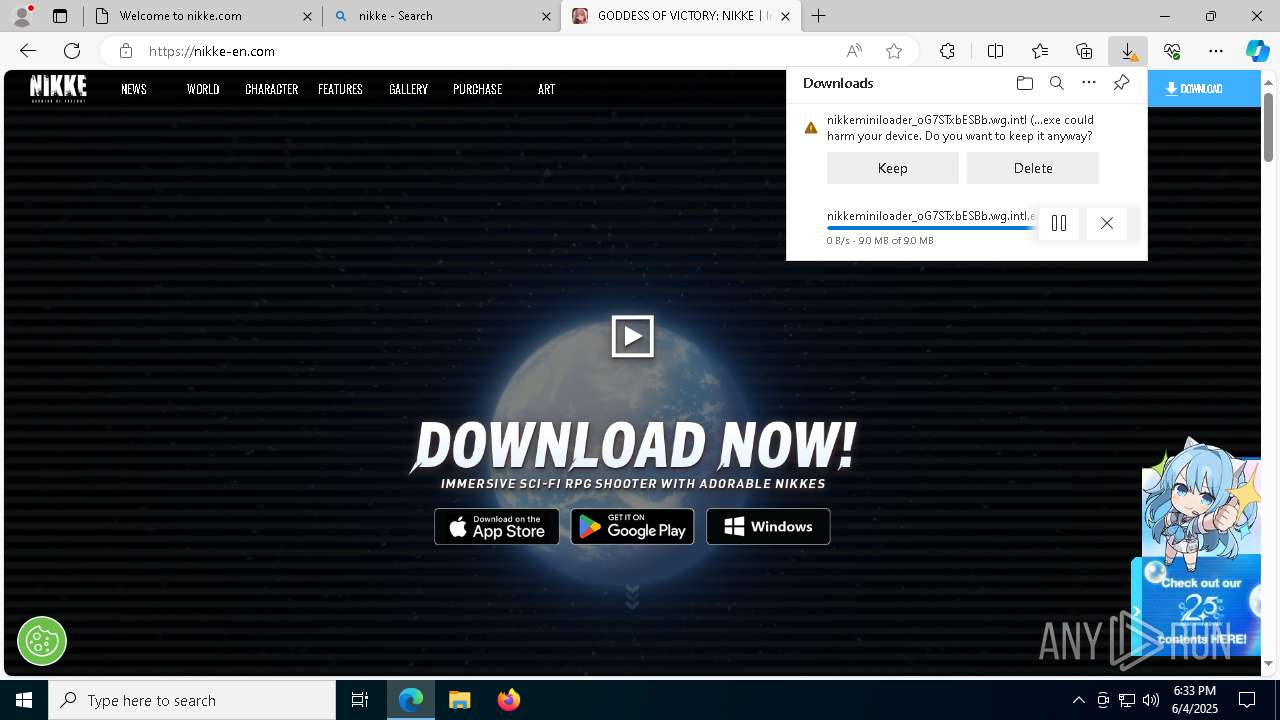Screen dimensions: 1280x720
Task: Toggle split screen view
Action: coord(995,51)
